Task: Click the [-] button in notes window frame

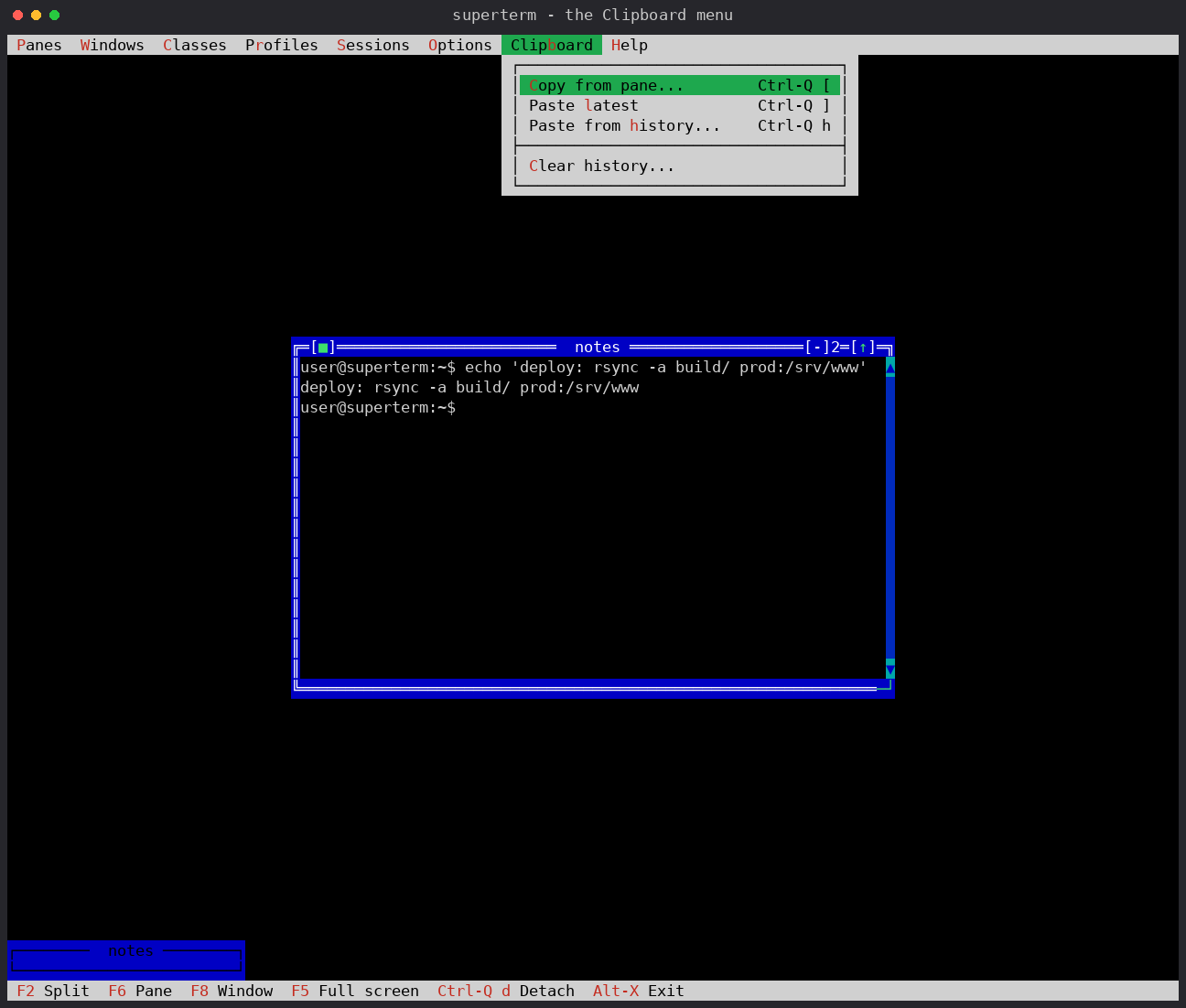Action: point(817,348)
